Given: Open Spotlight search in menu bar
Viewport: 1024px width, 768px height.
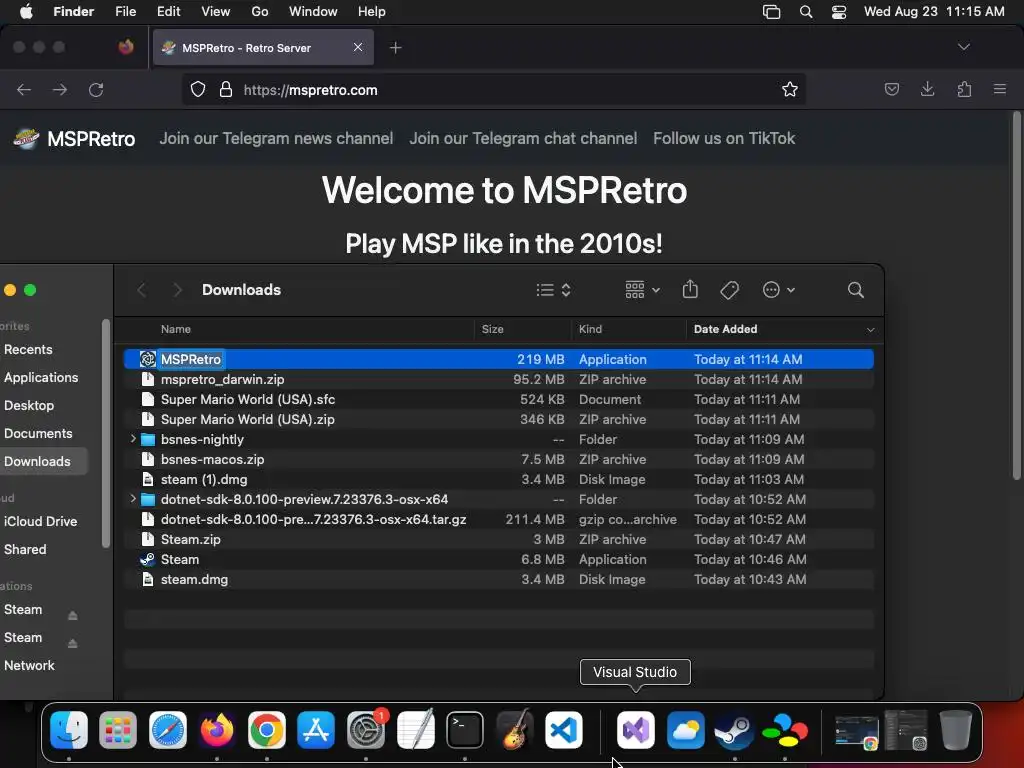Looking at the screenshot, I should (x=806, y=12).
